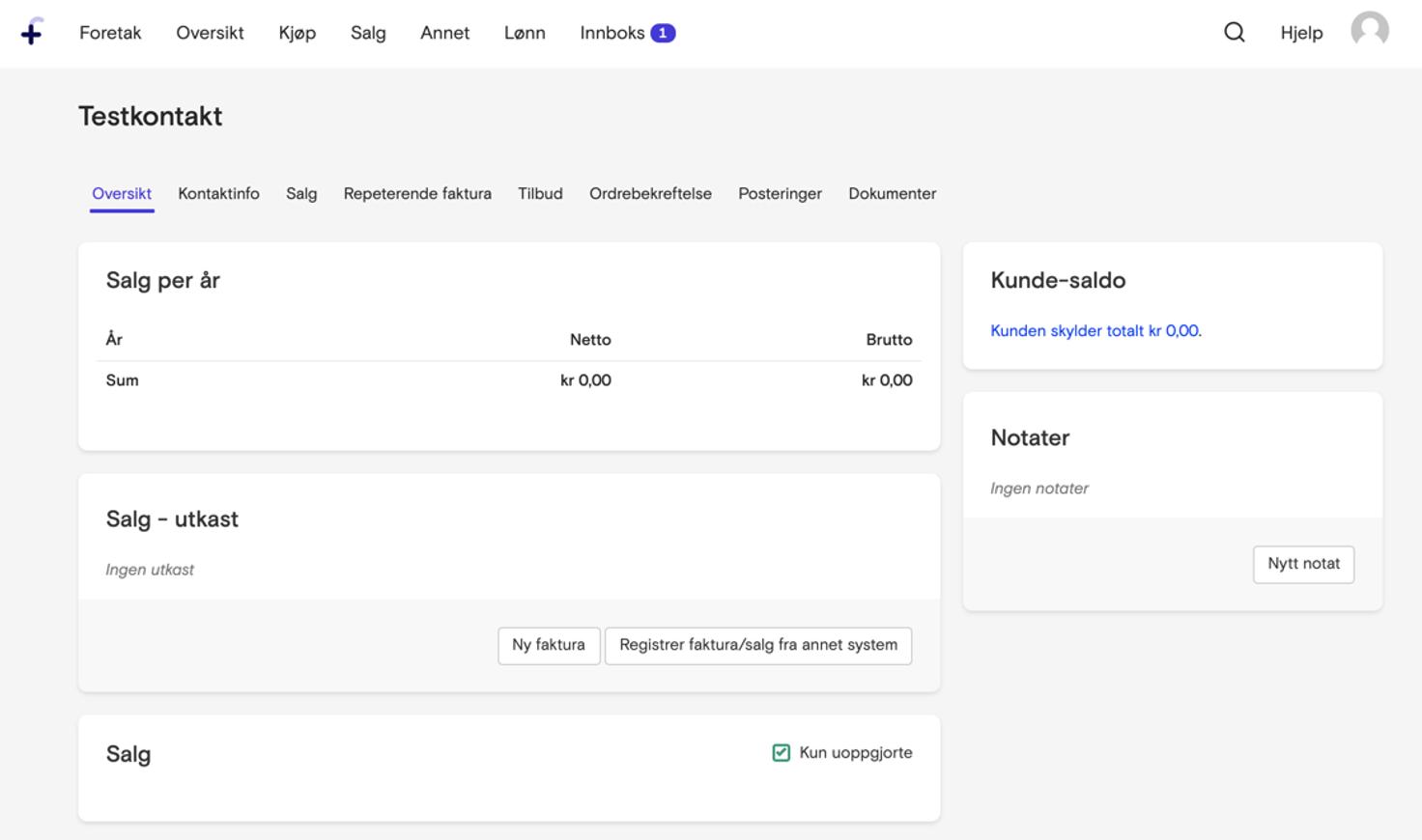Click the Innboks notification badge
Viewport: 1422px width, 840px height.
coord(663,32)
